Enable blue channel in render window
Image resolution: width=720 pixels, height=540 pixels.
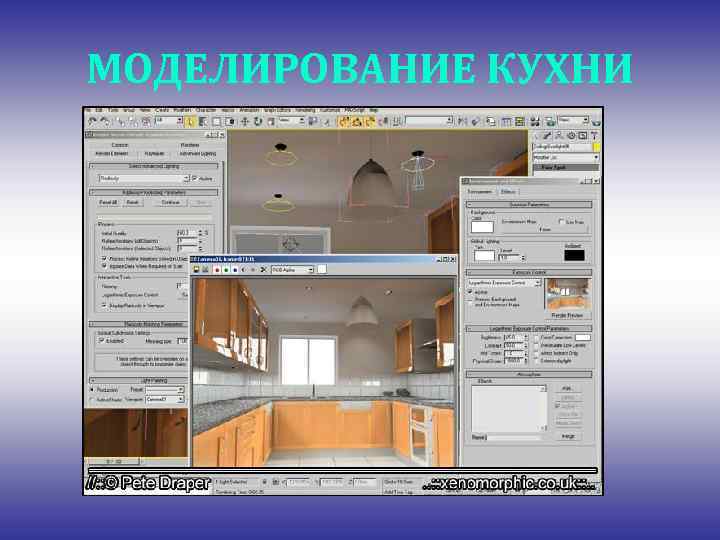(235, 270)
